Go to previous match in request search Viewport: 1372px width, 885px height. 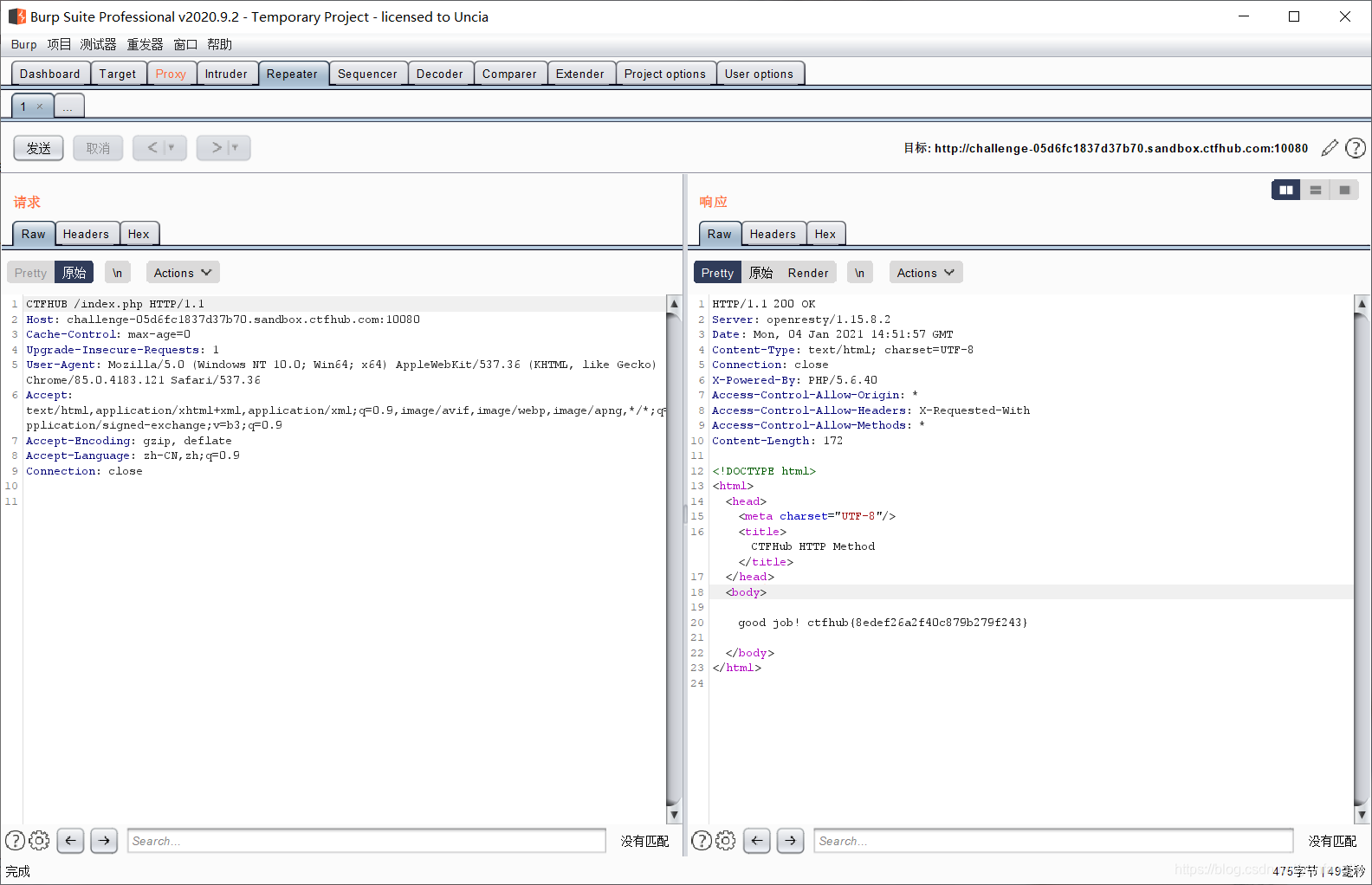click(x=70, y=840)
